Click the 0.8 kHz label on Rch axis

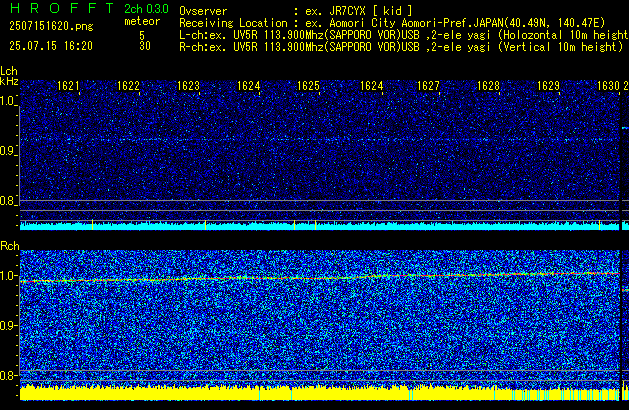tap(8, 375)
